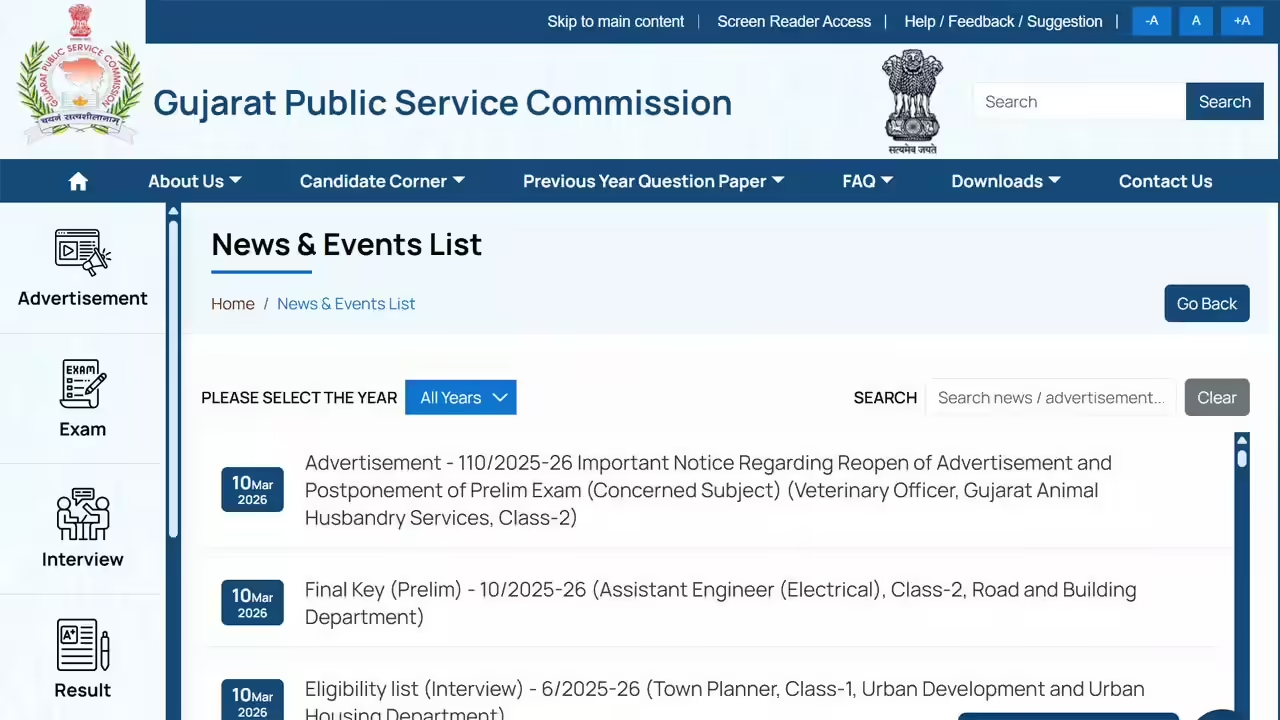Click the GPSC emblem logo

tap(79, 75)
